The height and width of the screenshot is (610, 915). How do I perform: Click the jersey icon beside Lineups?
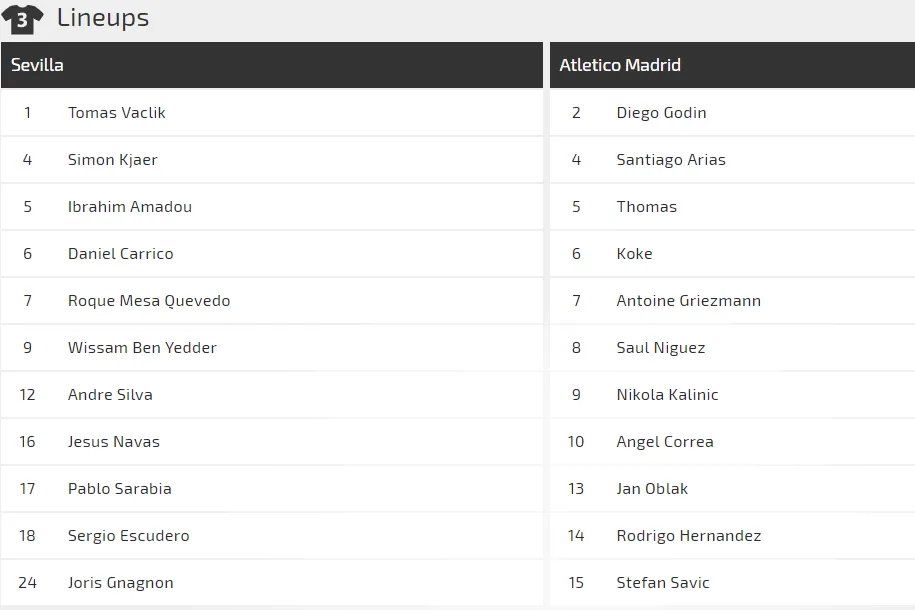(x=22, y=19)
